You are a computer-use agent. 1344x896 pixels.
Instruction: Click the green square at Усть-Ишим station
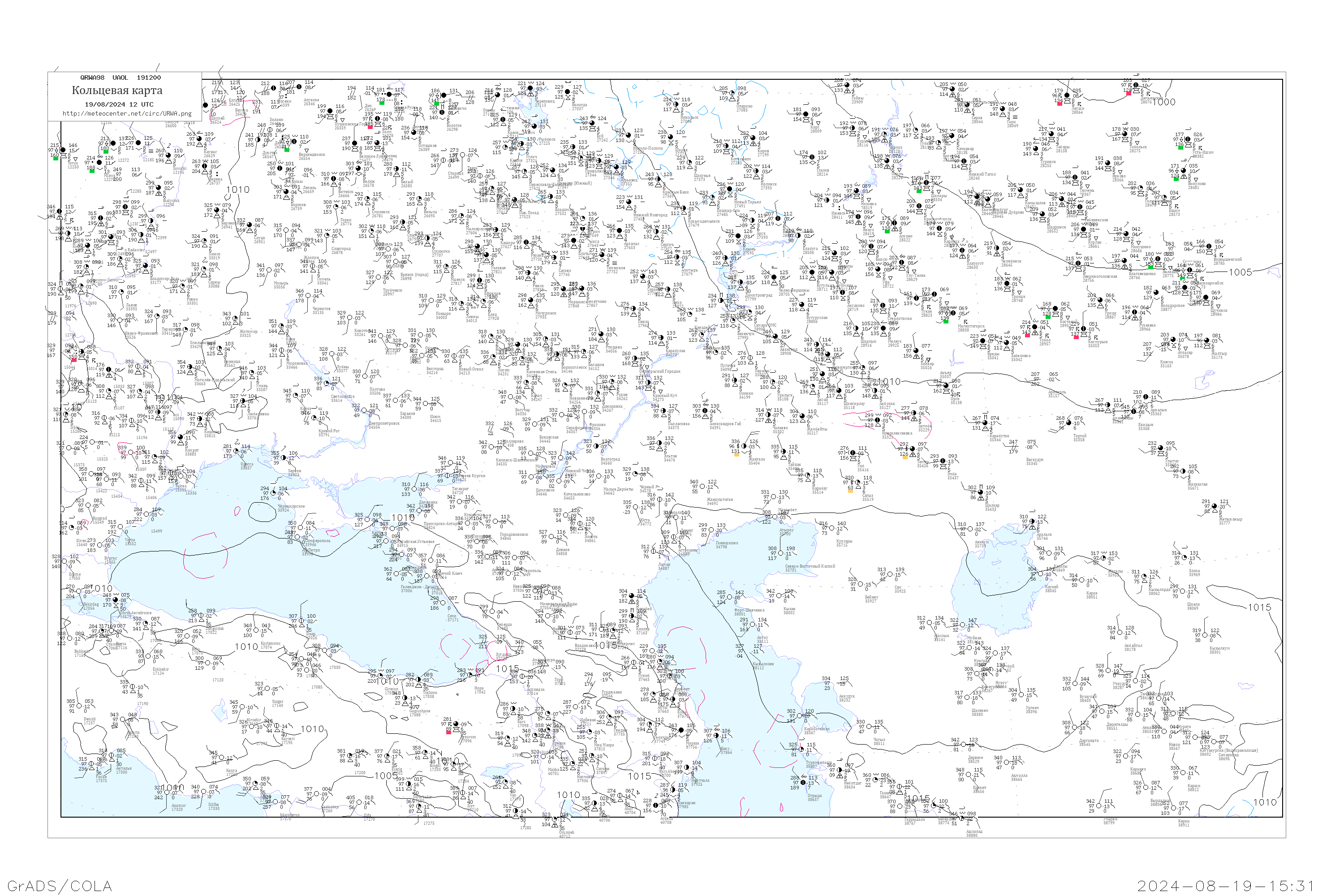tap(1180, 147)
